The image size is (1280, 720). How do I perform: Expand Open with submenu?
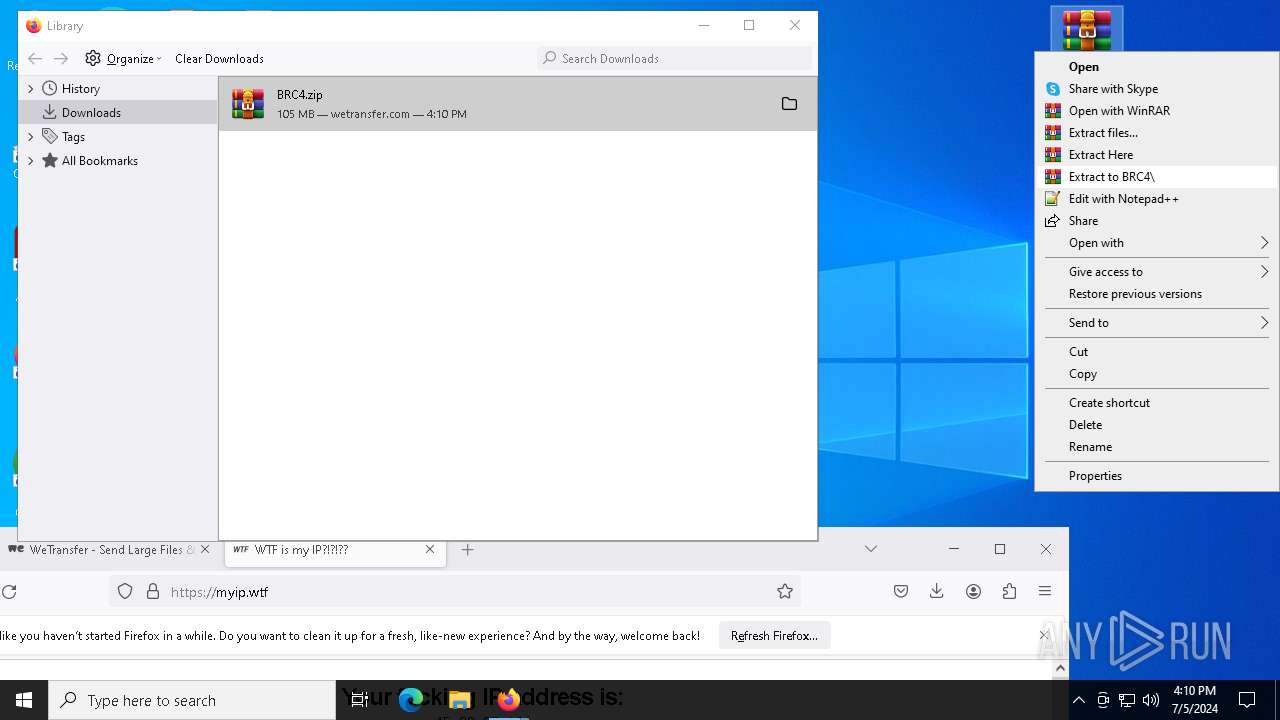tap(1156, 243)
